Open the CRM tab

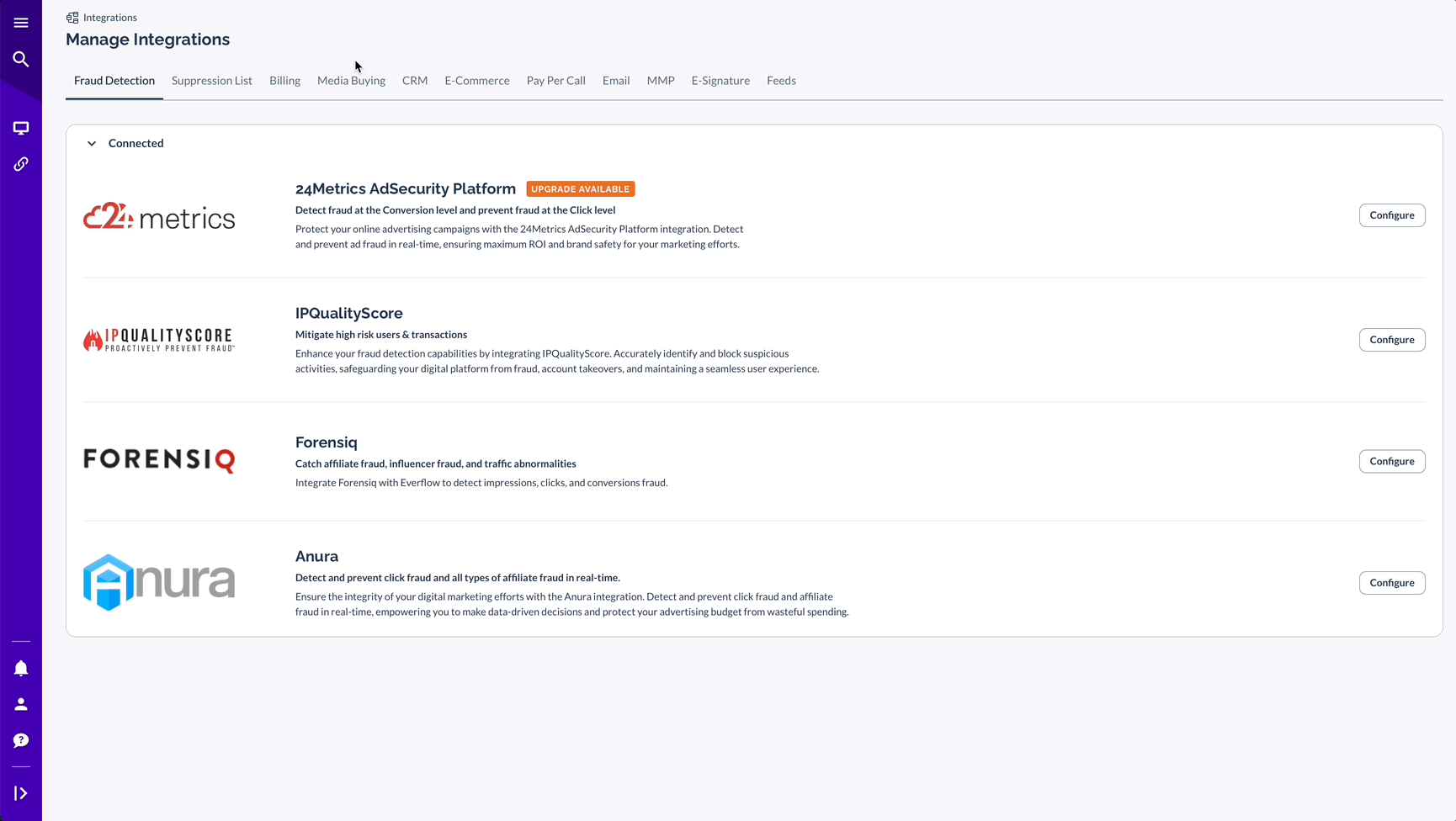tap(415, 81)
